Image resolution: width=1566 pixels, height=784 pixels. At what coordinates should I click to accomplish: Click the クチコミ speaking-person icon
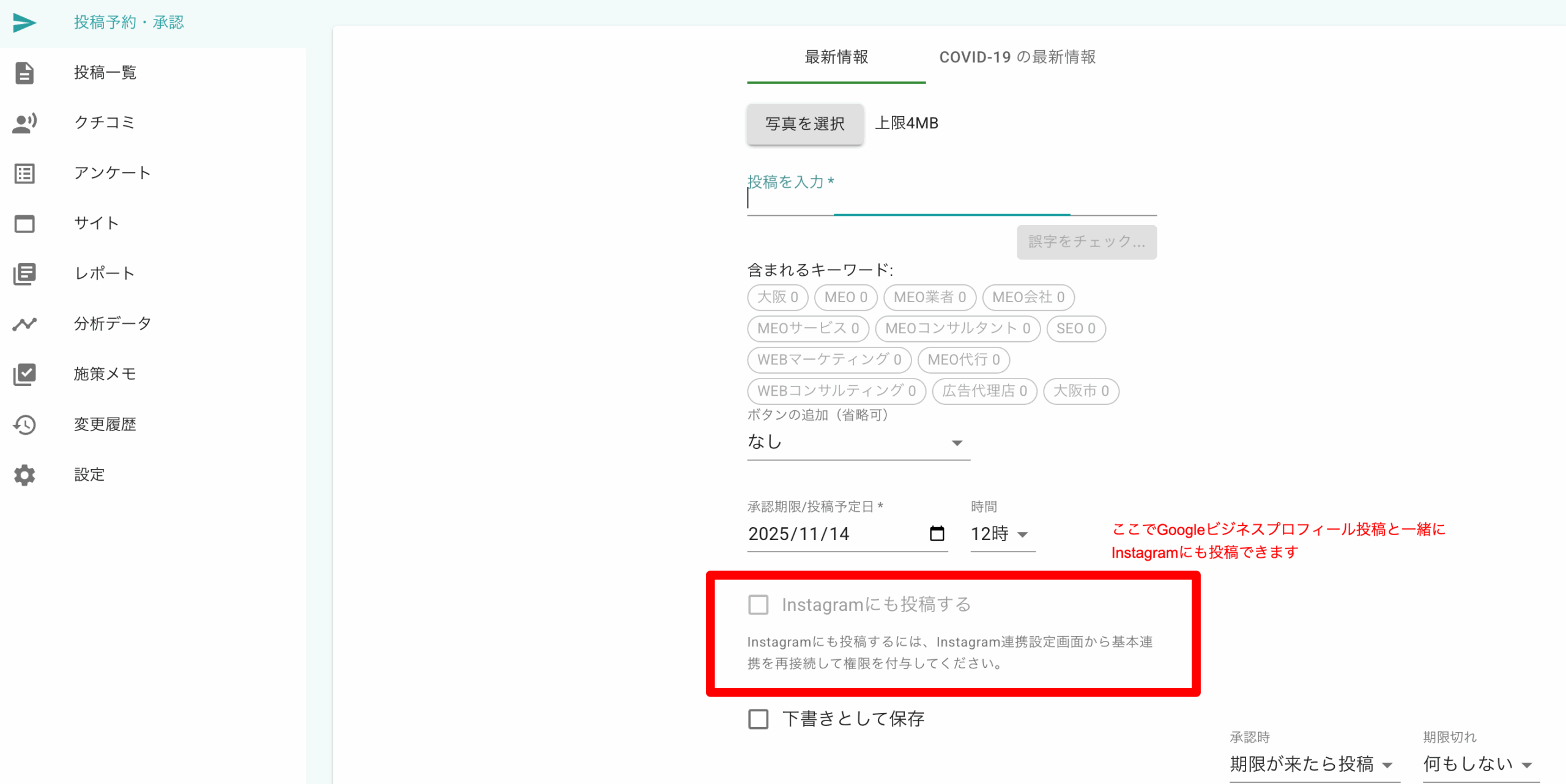click(24, 123)
